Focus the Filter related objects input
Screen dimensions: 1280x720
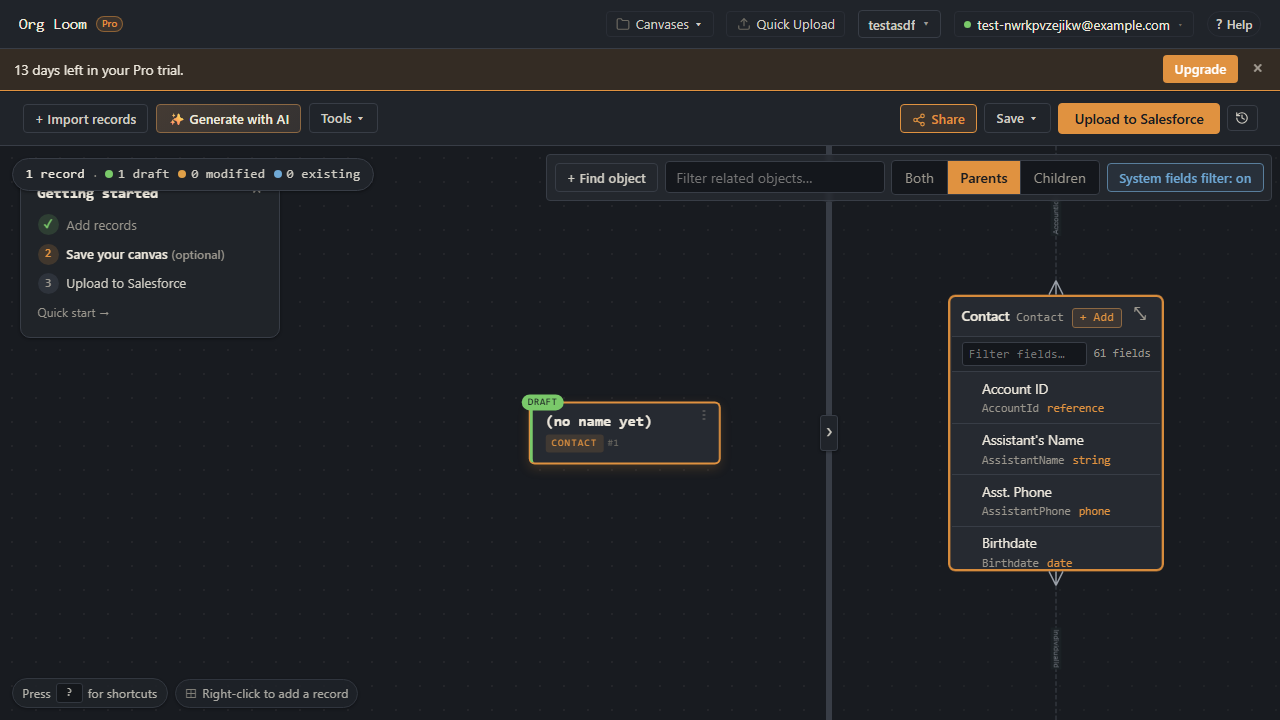pos(775,178)
